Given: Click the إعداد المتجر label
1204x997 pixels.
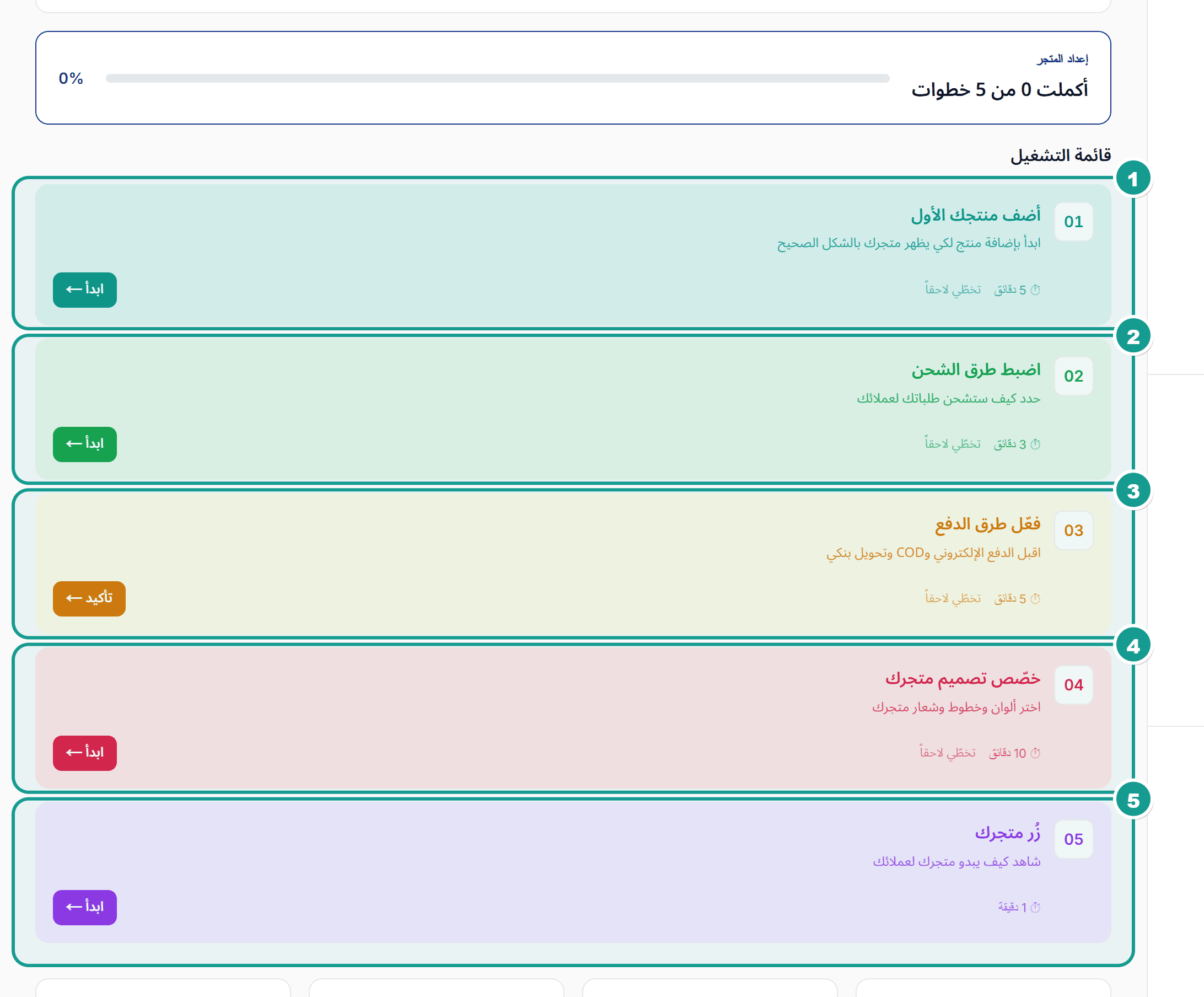Looking at the screenshot, I should (x=1062, y=58).
